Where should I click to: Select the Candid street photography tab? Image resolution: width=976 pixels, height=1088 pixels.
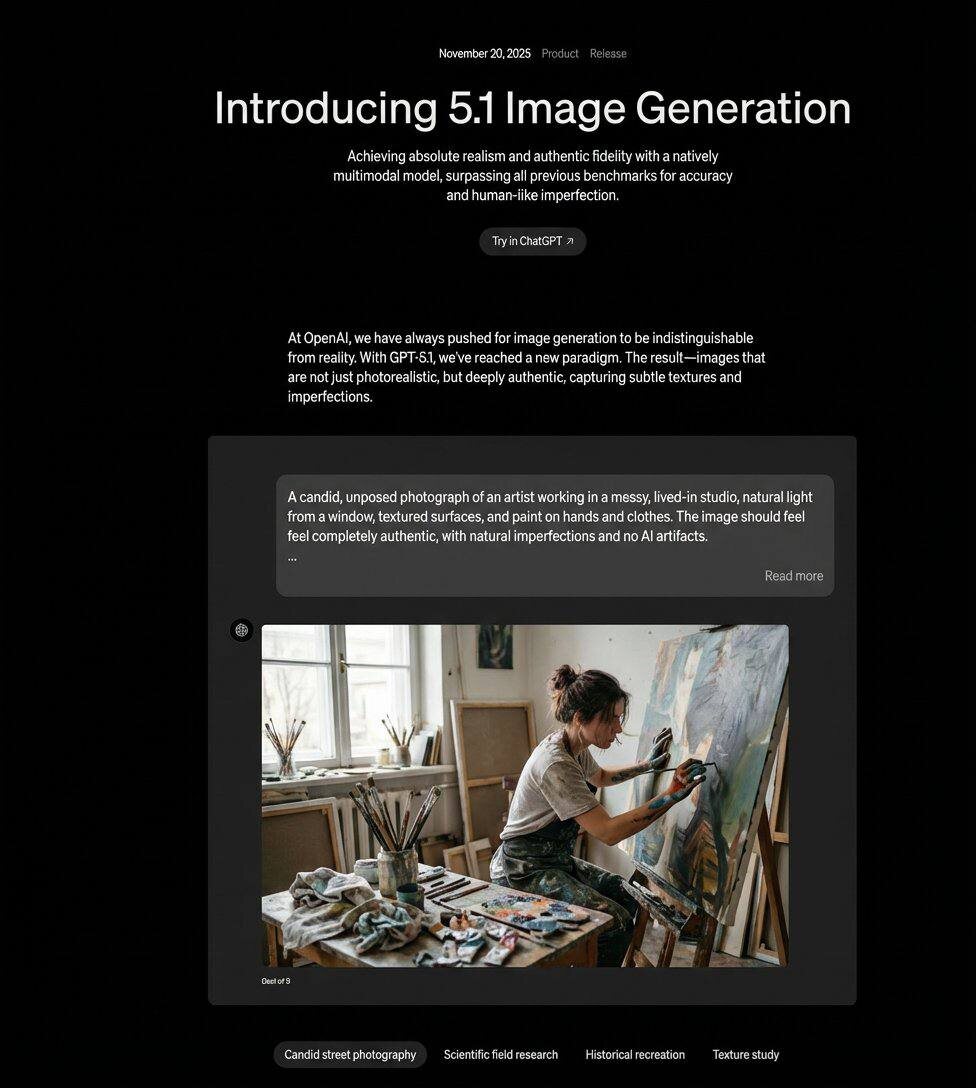[350, 1055]
